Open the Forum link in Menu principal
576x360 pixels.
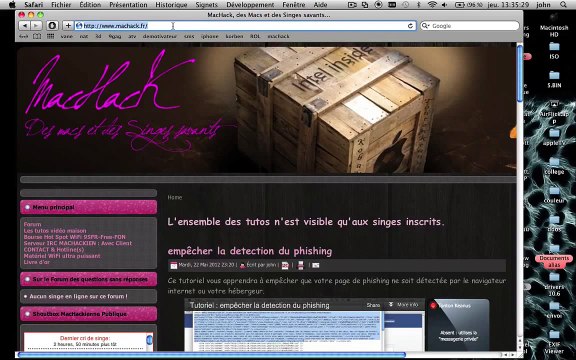pyautogui.click(x=32, y=224)
